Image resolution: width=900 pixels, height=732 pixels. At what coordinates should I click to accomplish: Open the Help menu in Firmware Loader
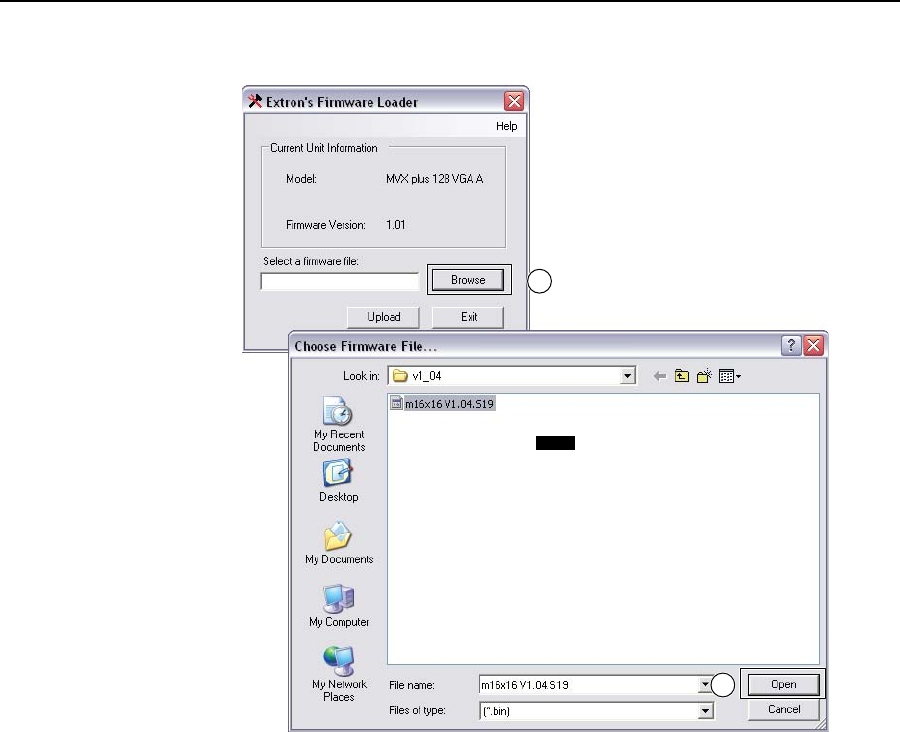click(x=506, y=126)
